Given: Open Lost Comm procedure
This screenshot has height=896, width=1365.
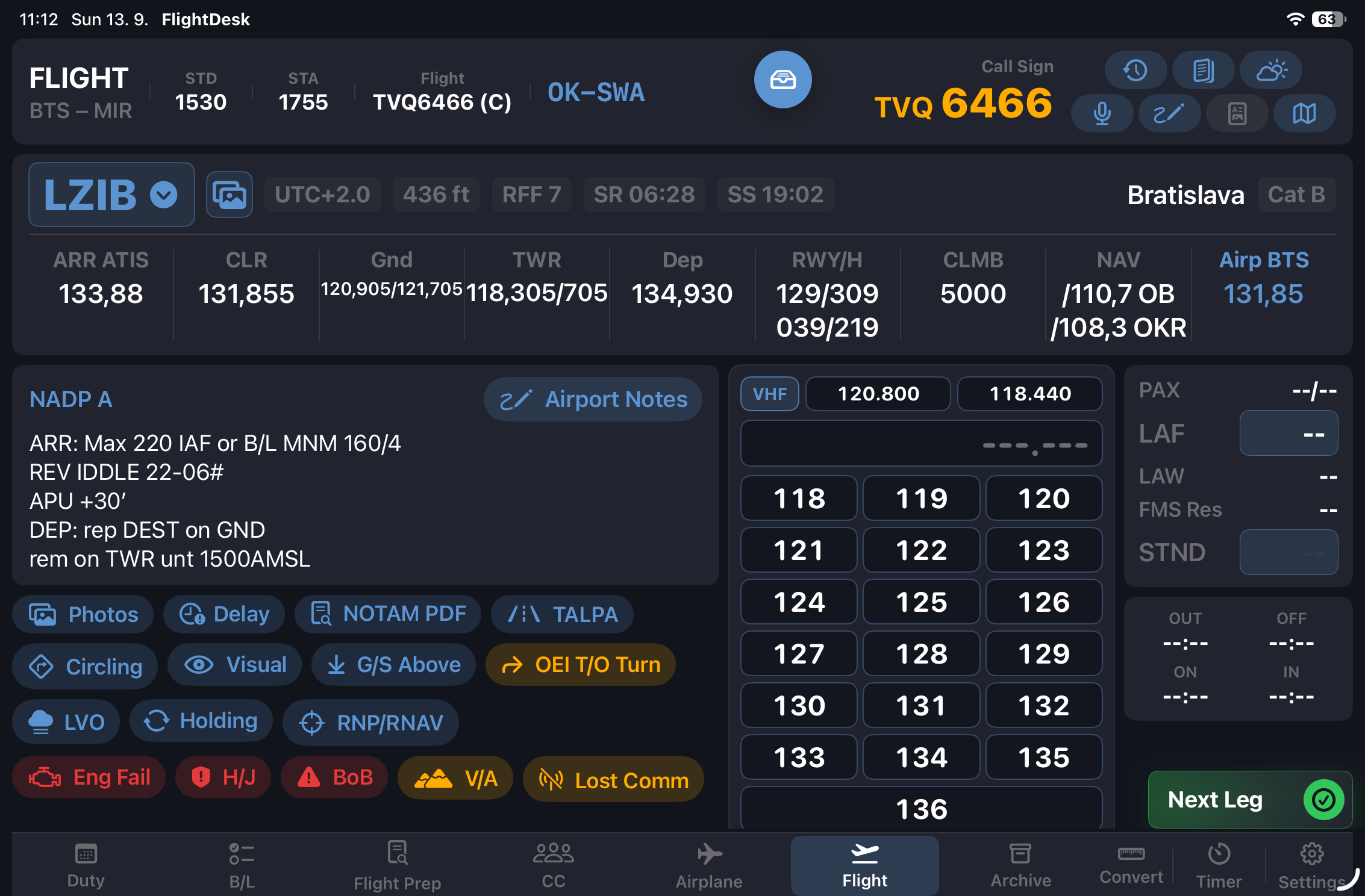Looking at the screenshot, I should pyautogui.click(x=613, y=780).
